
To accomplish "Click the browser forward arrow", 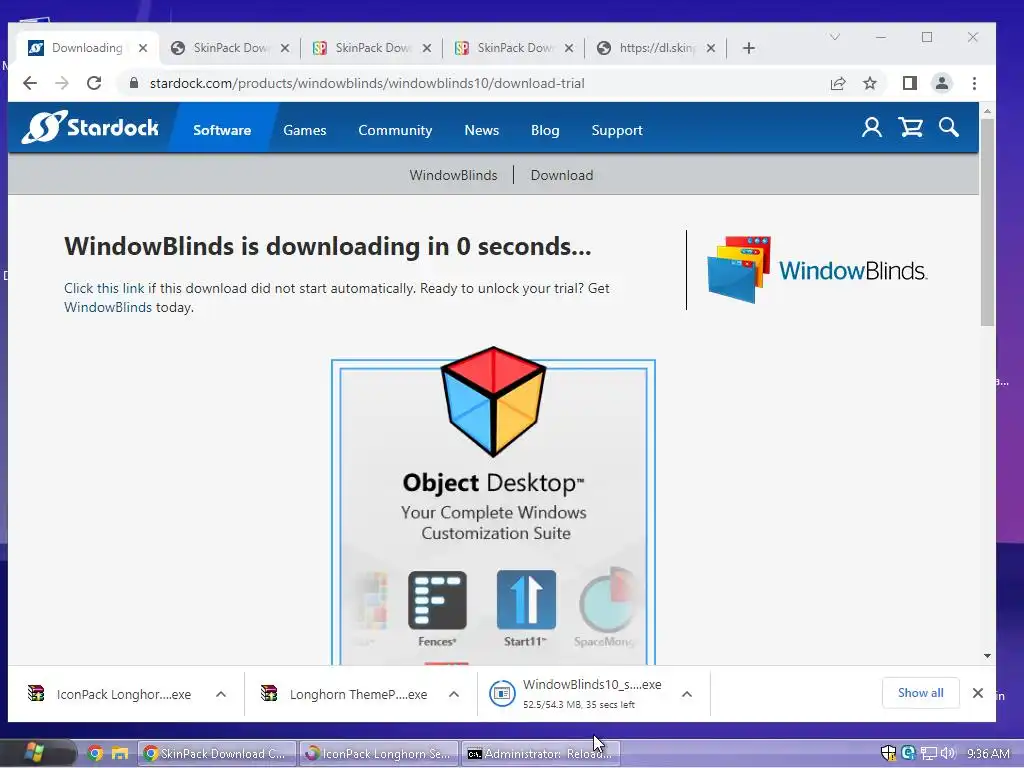I will tap(61, 83).
